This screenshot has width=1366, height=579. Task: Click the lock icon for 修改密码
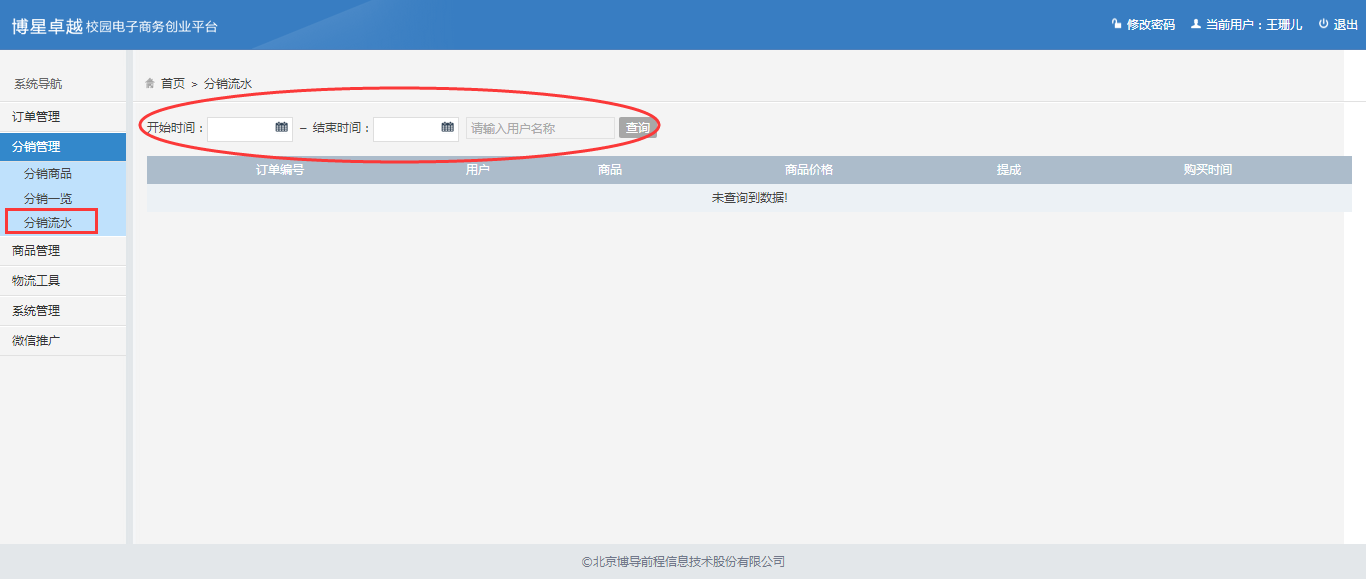[x=1116, y=24]
